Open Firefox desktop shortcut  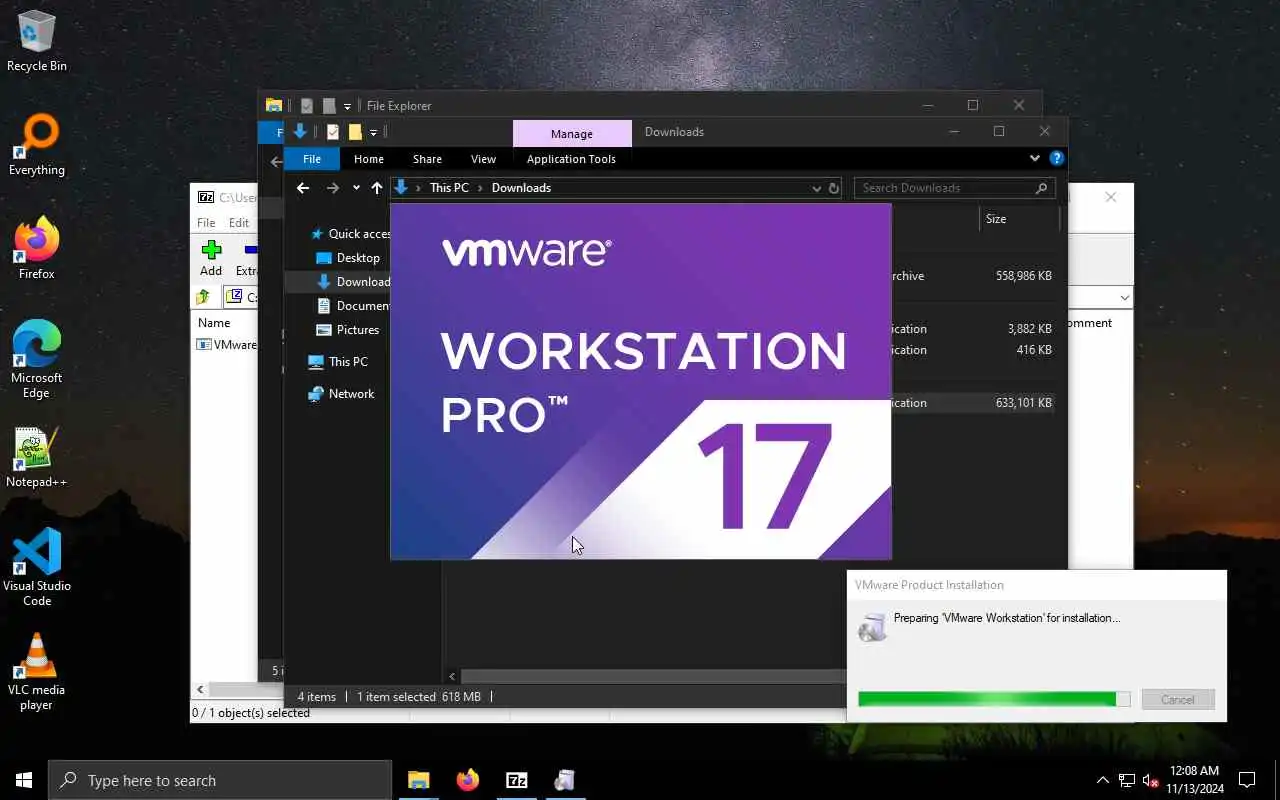pyautogui.click(x=37, y=249)
